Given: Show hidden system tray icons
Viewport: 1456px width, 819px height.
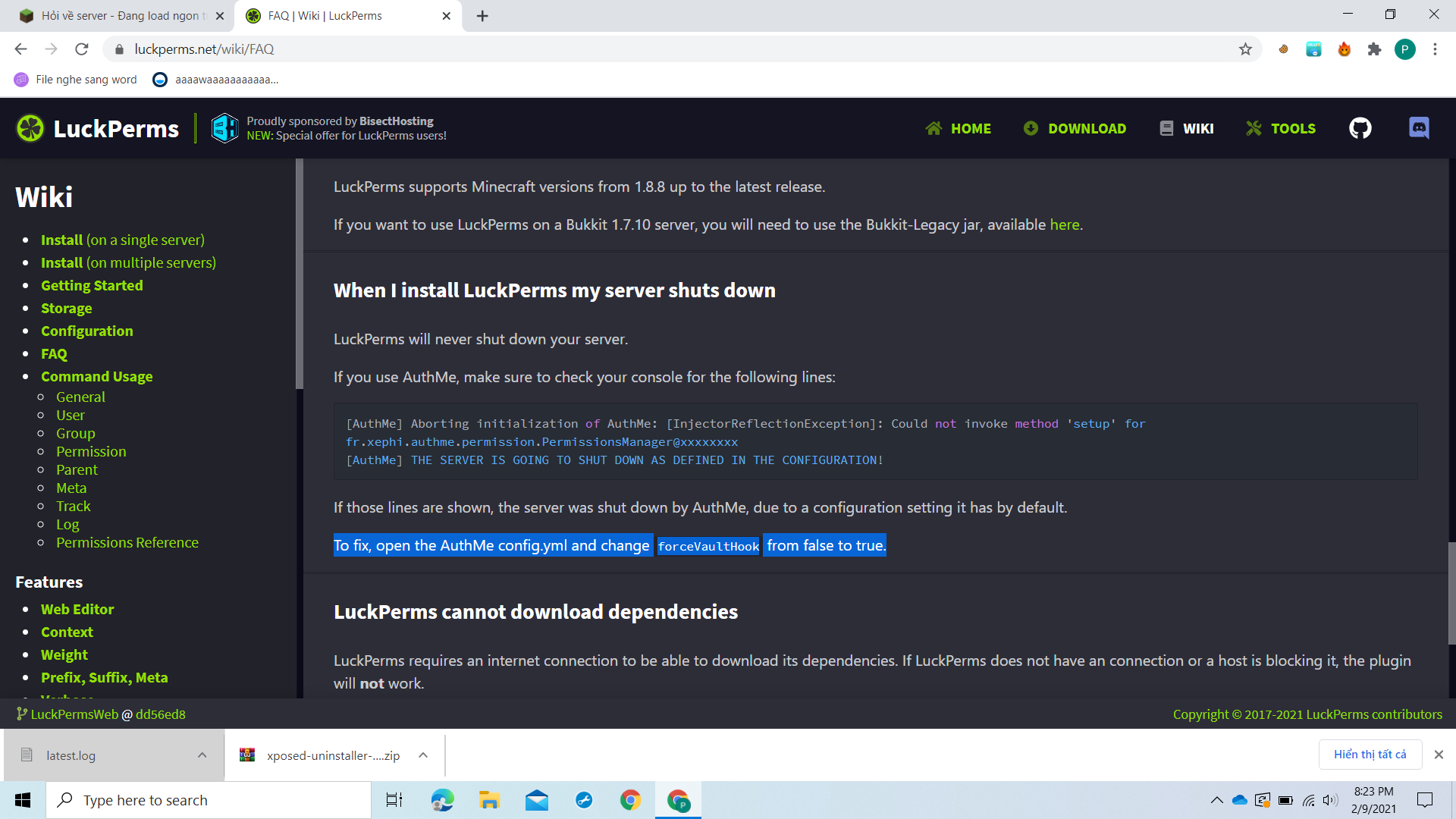Looking at the screenshot, I should (1216, 800).
